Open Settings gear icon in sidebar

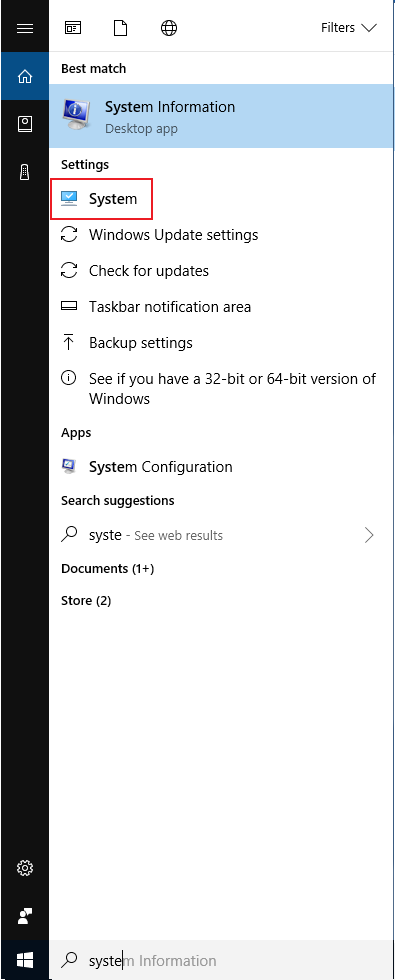[x=24, y=868]
